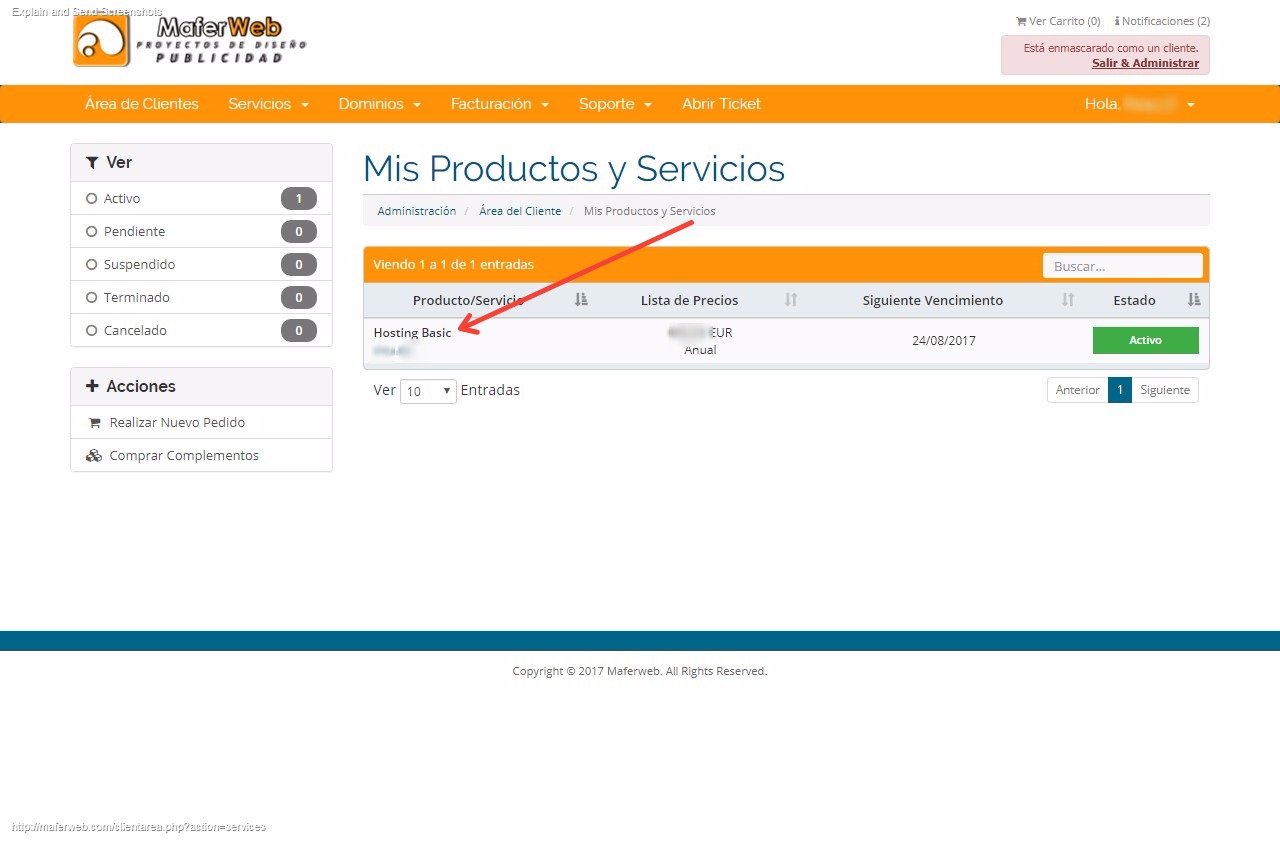Select the Suspendido filter radio
This screenshot has width=1280, height=845.
click(x=92, y=265)
